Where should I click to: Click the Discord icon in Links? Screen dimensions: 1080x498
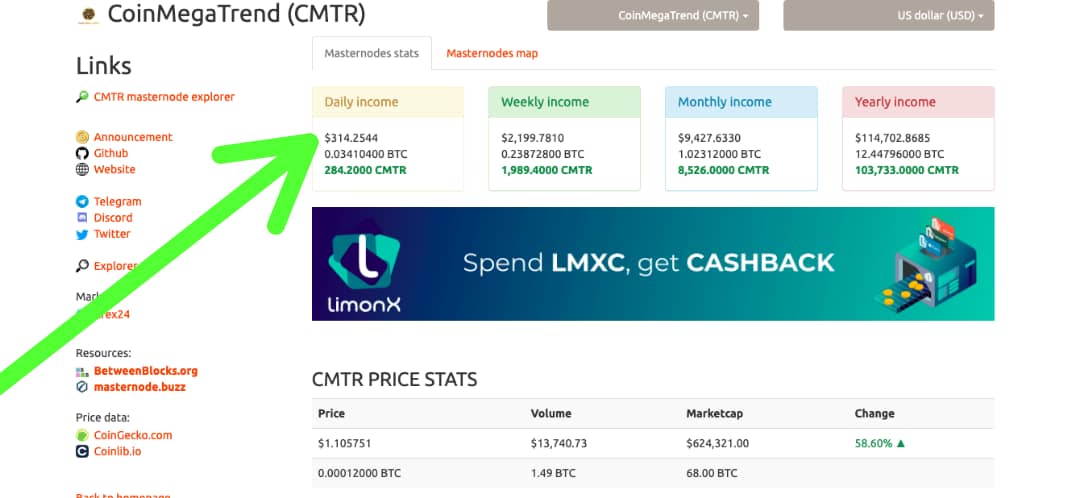pyautogui.click(x=82, y=218)
